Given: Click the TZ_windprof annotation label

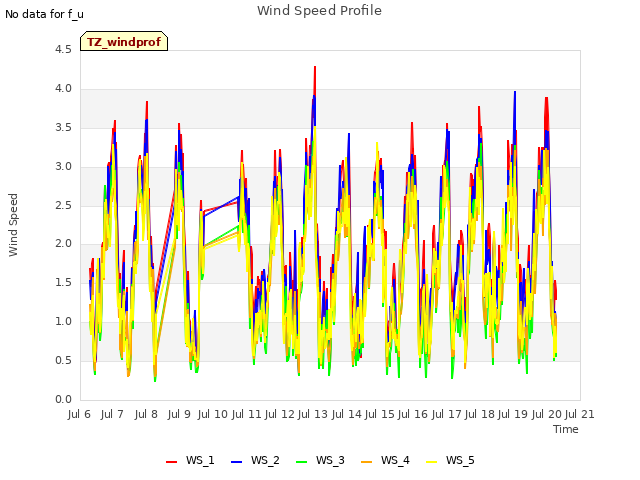Looking at the screenshot, I should 124,42.
